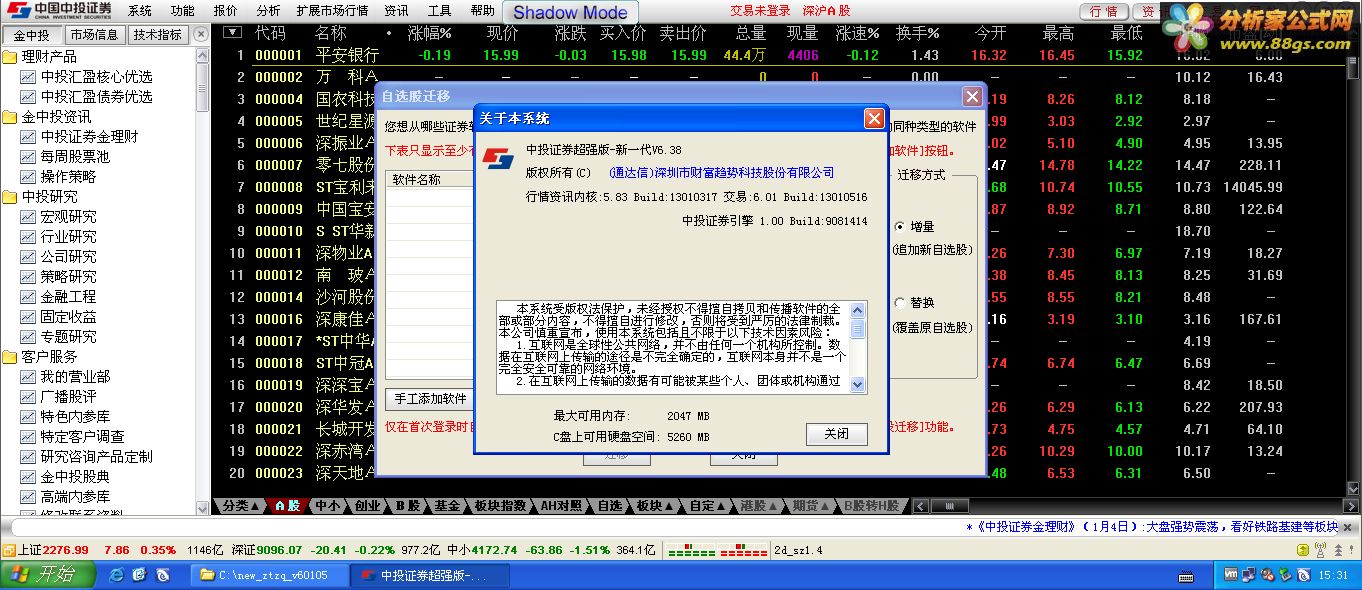Expand the 板块 bottom tab menu

[x=655, y=506]
